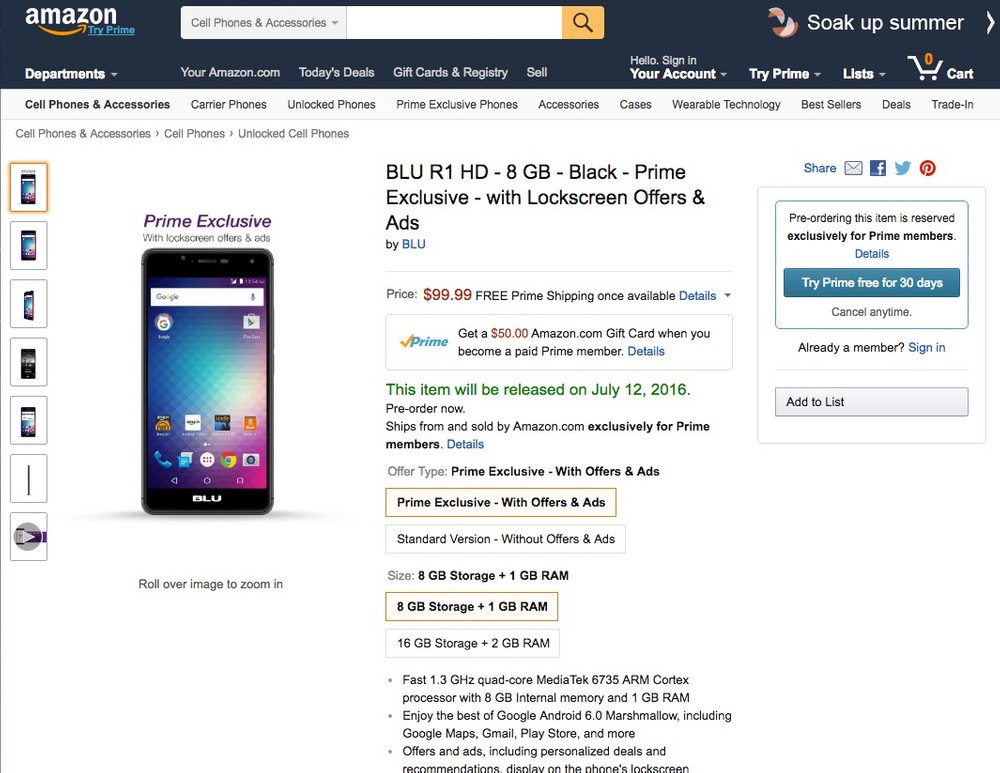The width and height of the screenshot is (1000, 773).
Task: Click the search magnifier button
Action: click(583, 22)
